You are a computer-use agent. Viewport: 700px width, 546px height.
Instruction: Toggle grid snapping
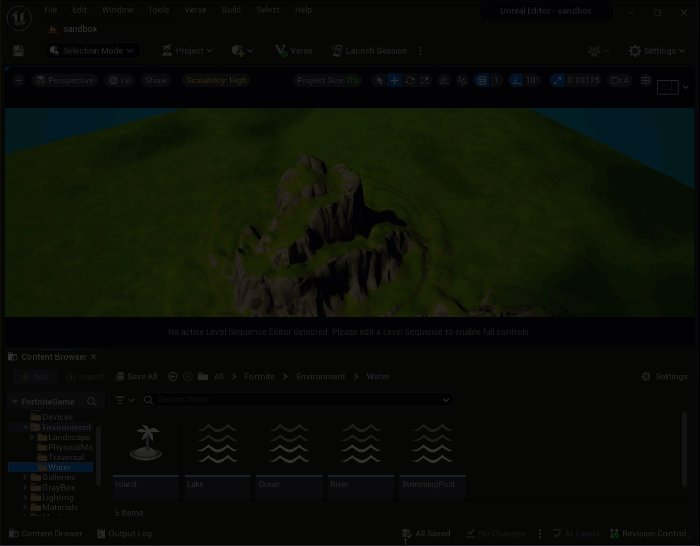481,80
